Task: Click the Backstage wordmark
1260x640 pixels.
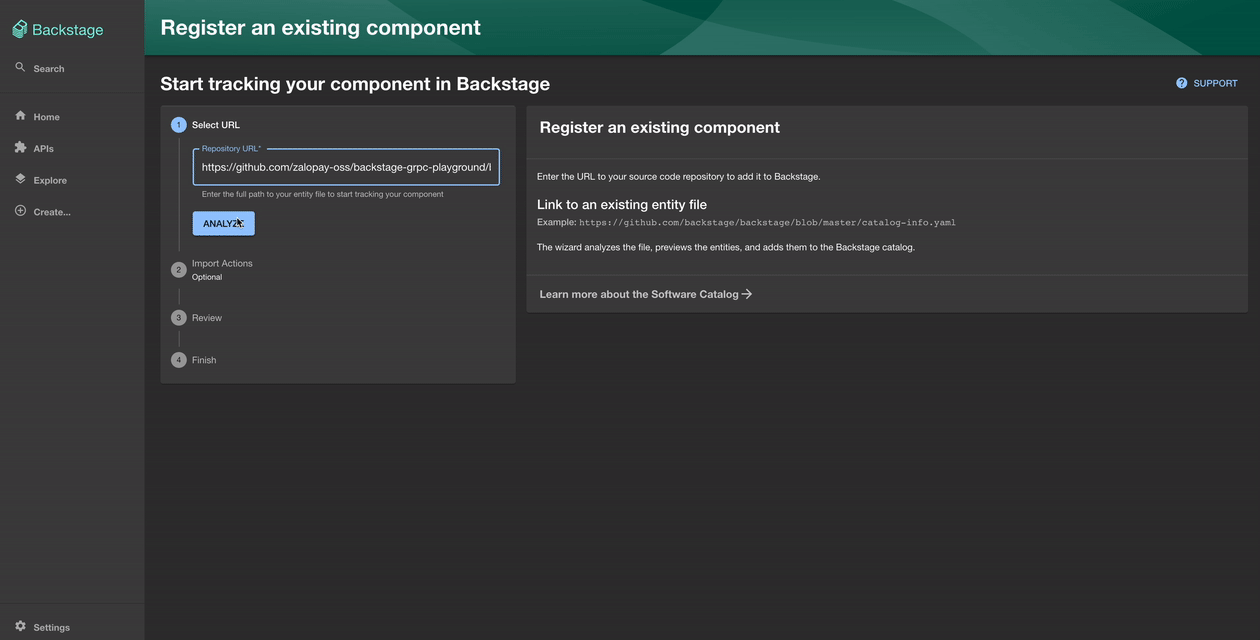Action: pyautogui.click(x=67, y=30)
